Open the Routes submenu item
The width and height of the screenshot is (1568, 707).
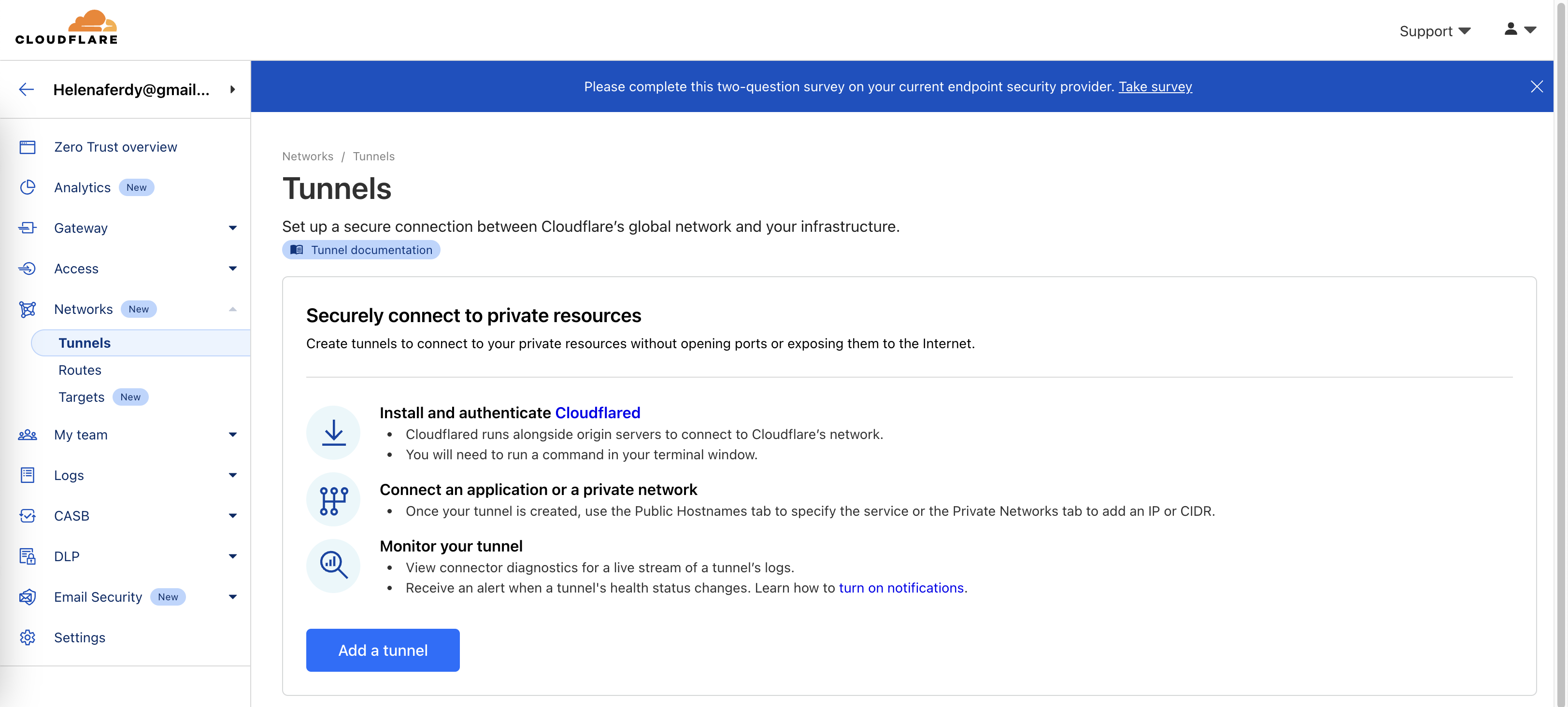click(x=80, y=370)
